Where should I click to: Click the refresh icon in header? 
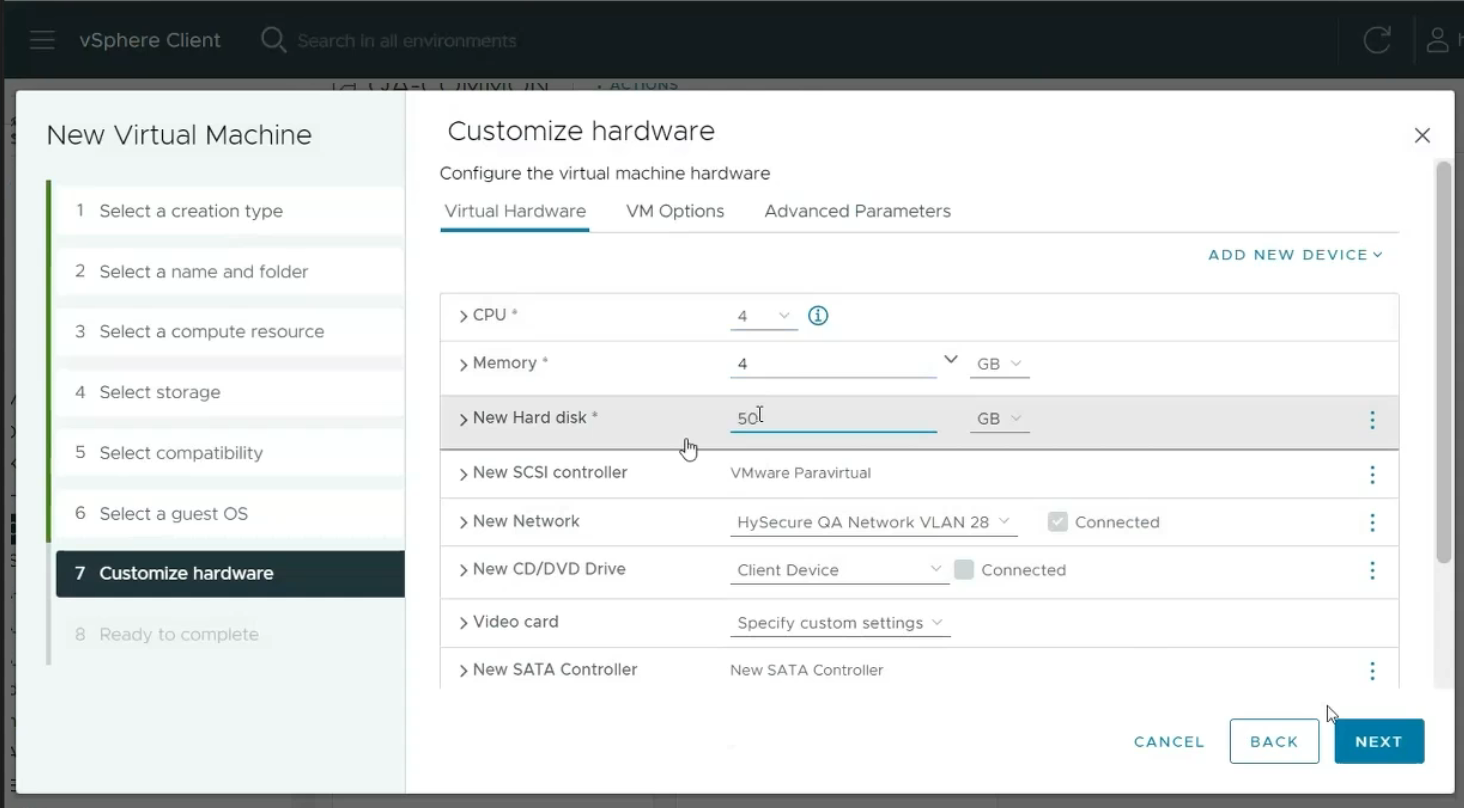(1377, 41)
